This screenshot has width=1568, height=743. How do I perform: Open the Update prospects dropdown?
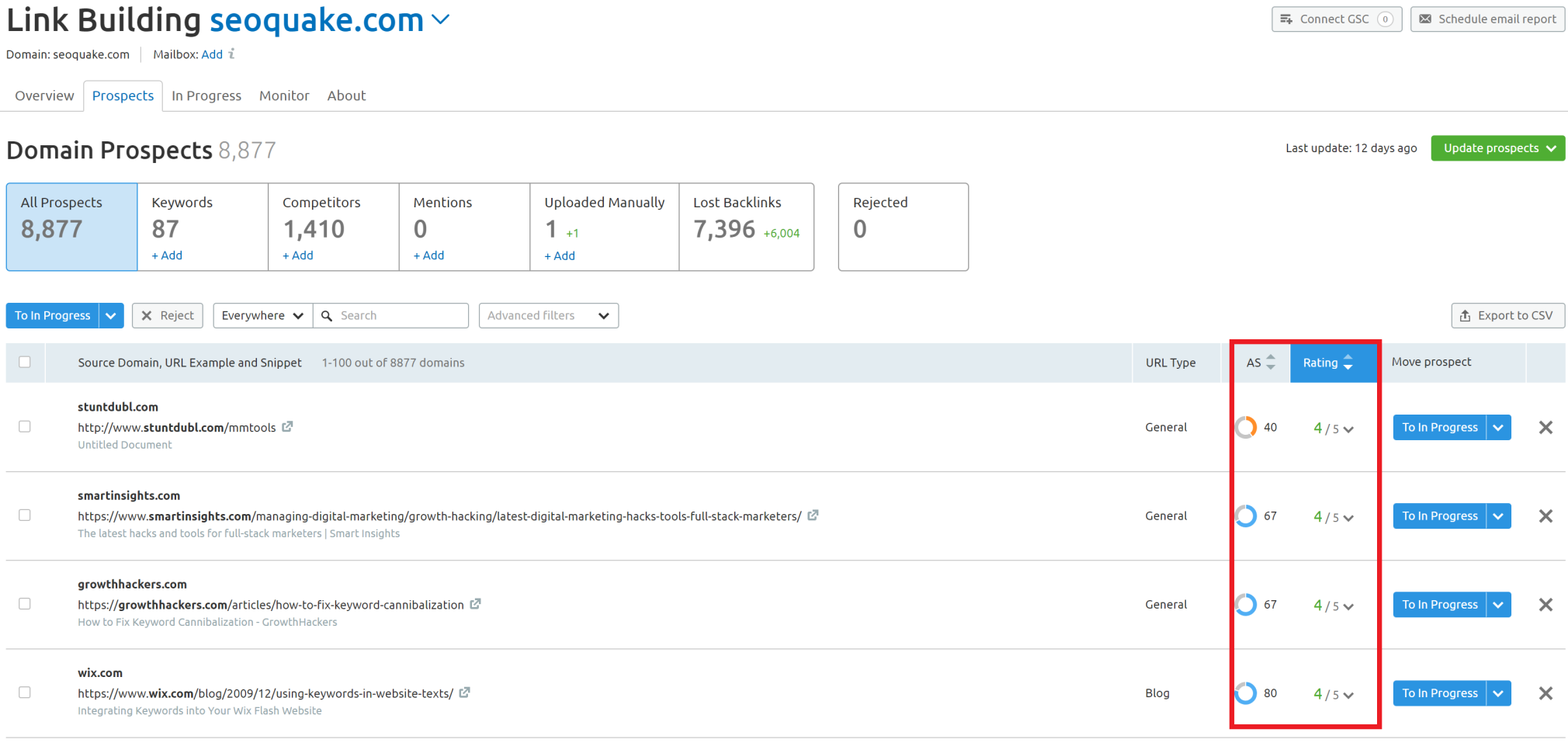(x=1497, y=148)
